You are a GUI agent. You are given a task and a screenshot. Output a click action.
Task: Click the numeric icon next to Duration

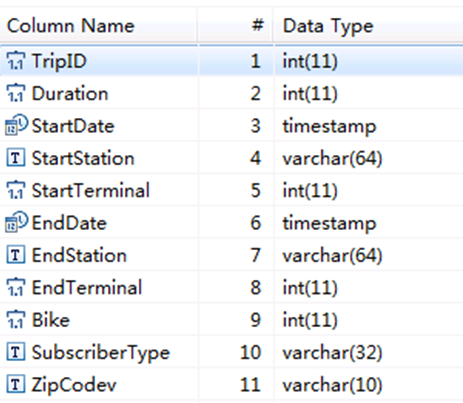click(16, 93)
